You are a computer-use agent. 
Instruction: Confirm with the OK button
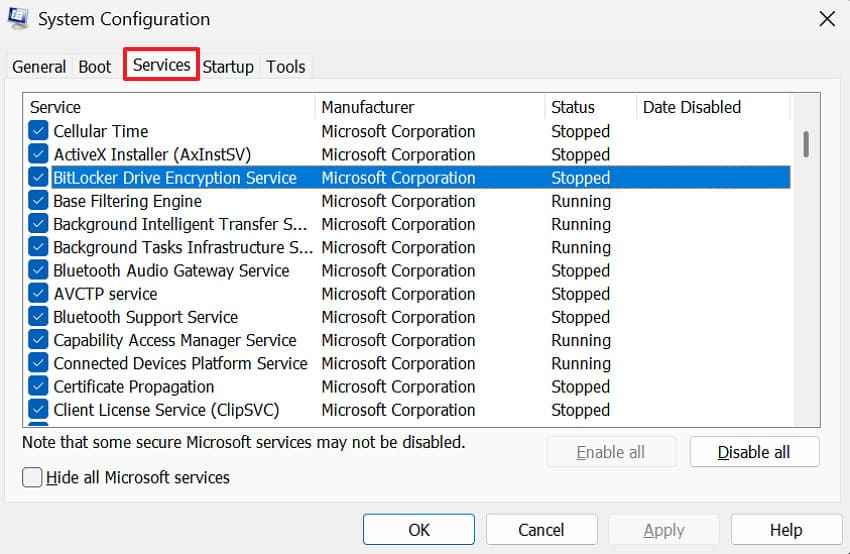tap(419, 529)
